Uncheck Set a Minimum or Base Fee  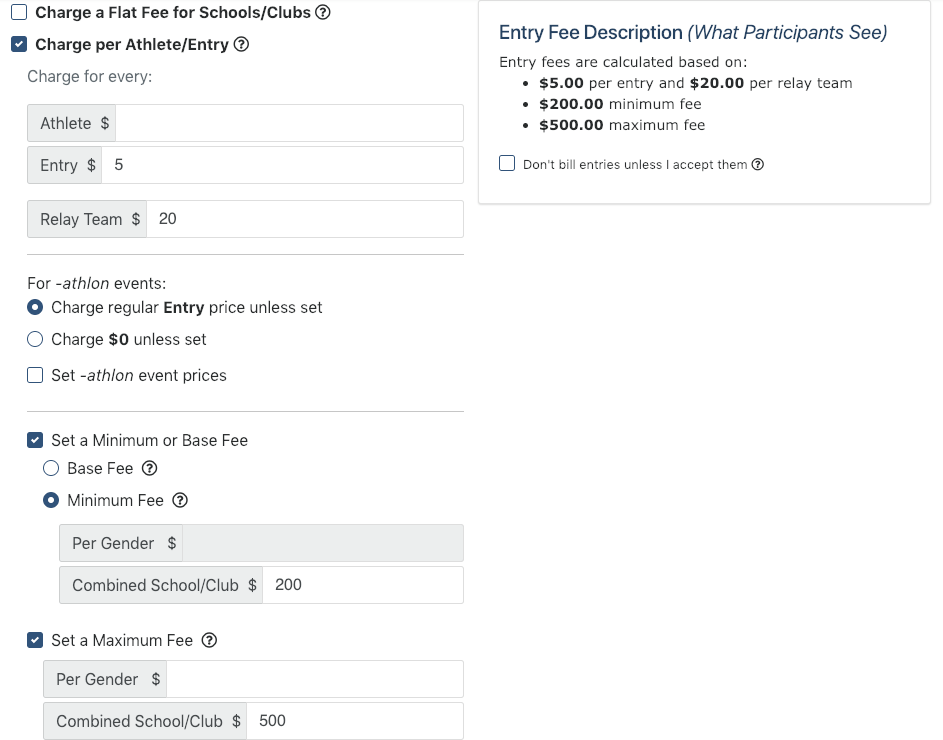[x=35, y=440]
